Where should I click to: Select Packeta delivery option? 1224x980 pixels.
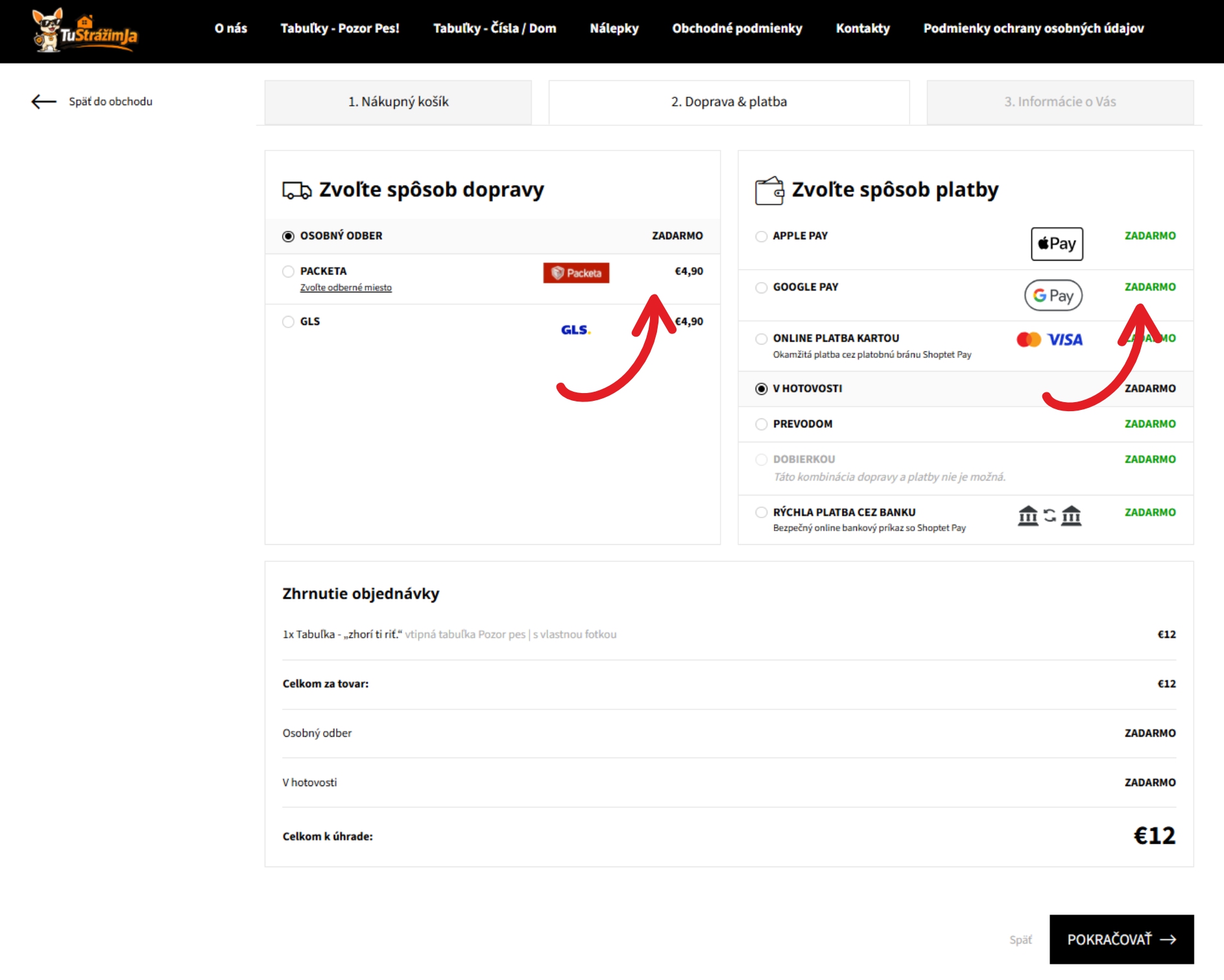point(288,272)
